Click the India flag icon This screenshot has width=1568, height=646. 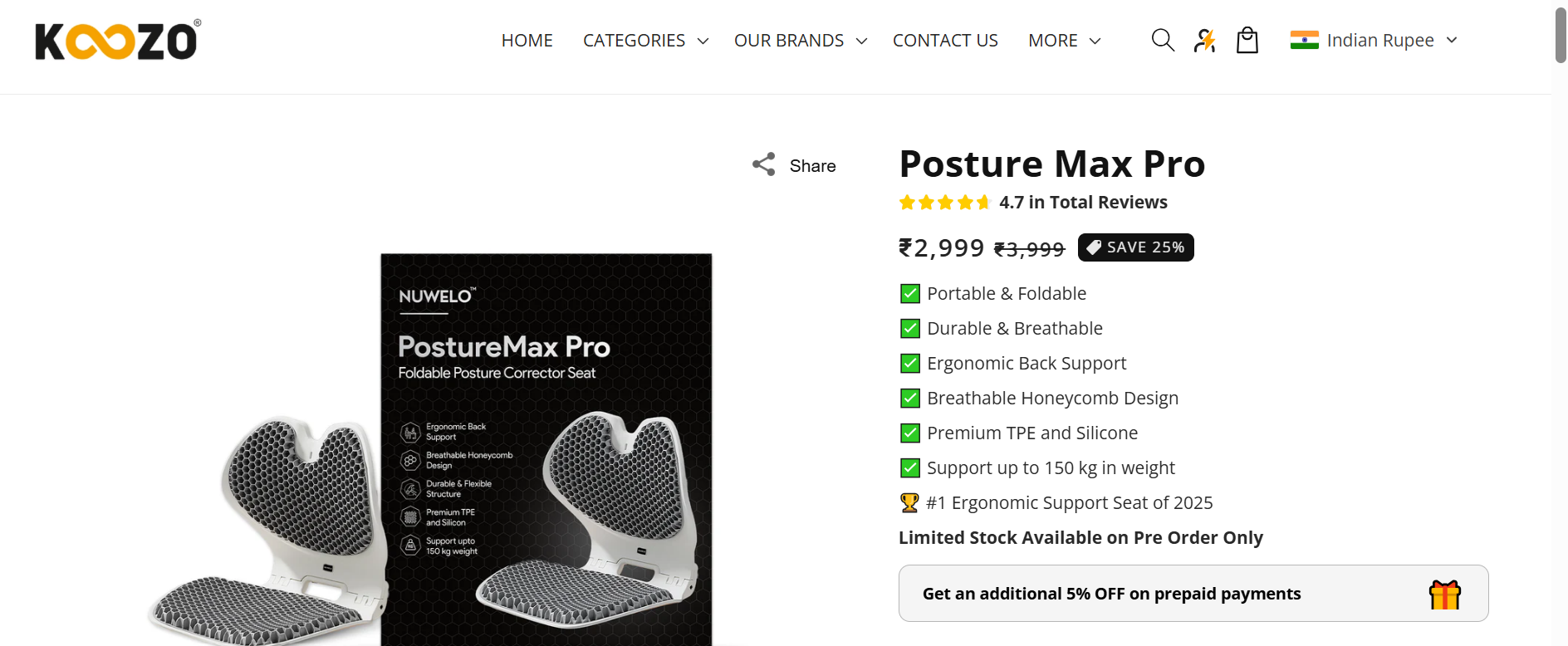tap(1304, 40)
